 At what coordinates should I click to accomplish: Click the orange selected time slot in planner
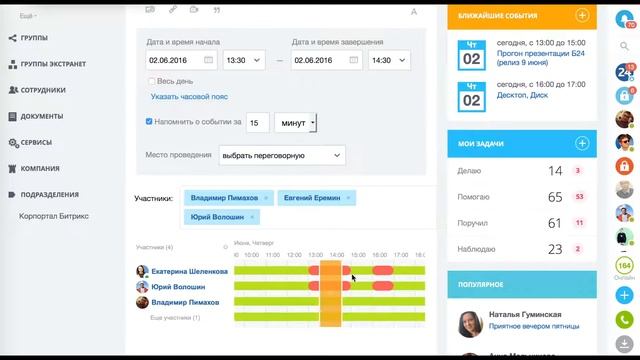[330, 294]
